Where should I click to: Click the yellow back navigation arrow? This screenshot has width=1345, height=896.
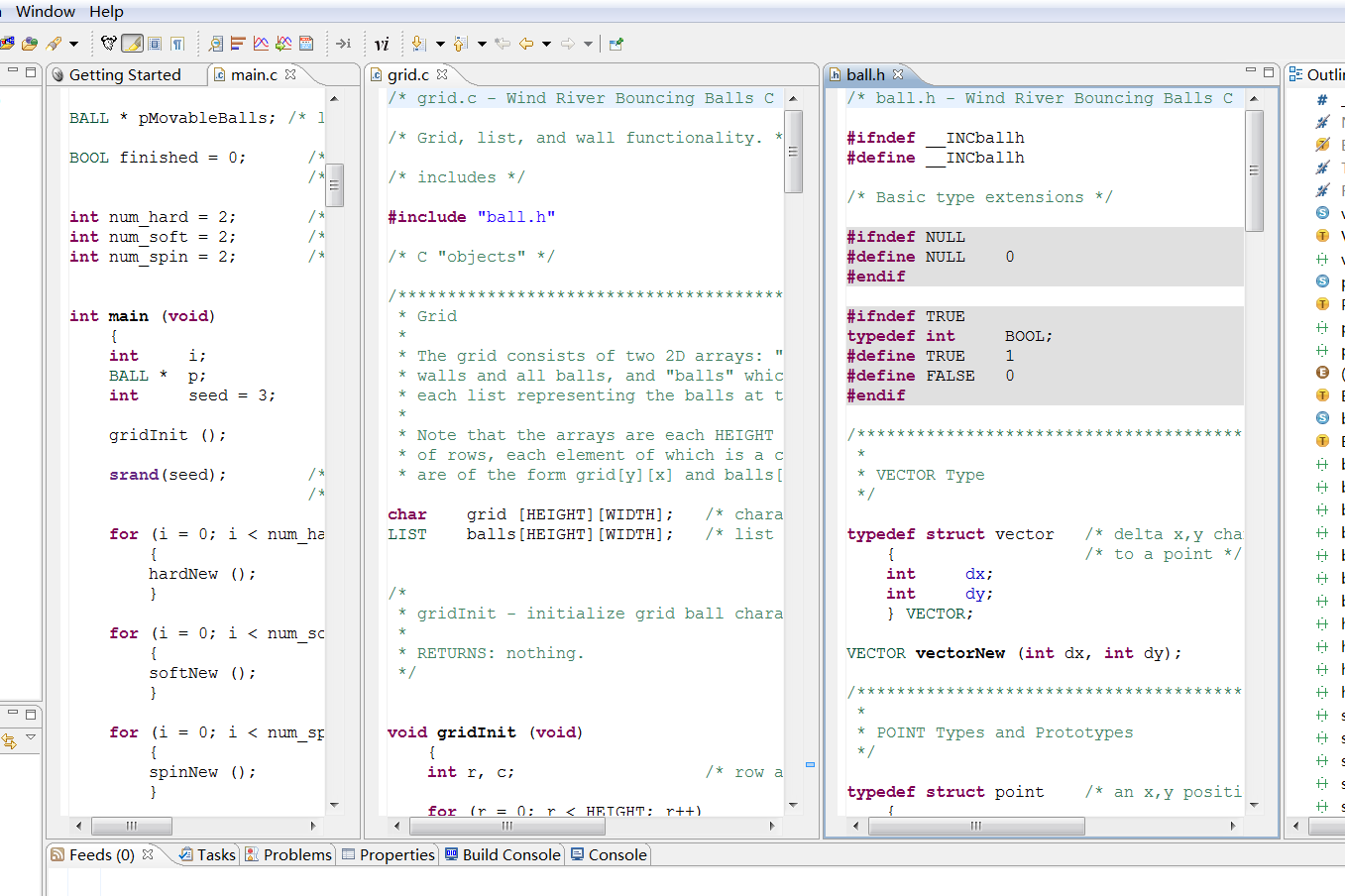click(524, 43)
